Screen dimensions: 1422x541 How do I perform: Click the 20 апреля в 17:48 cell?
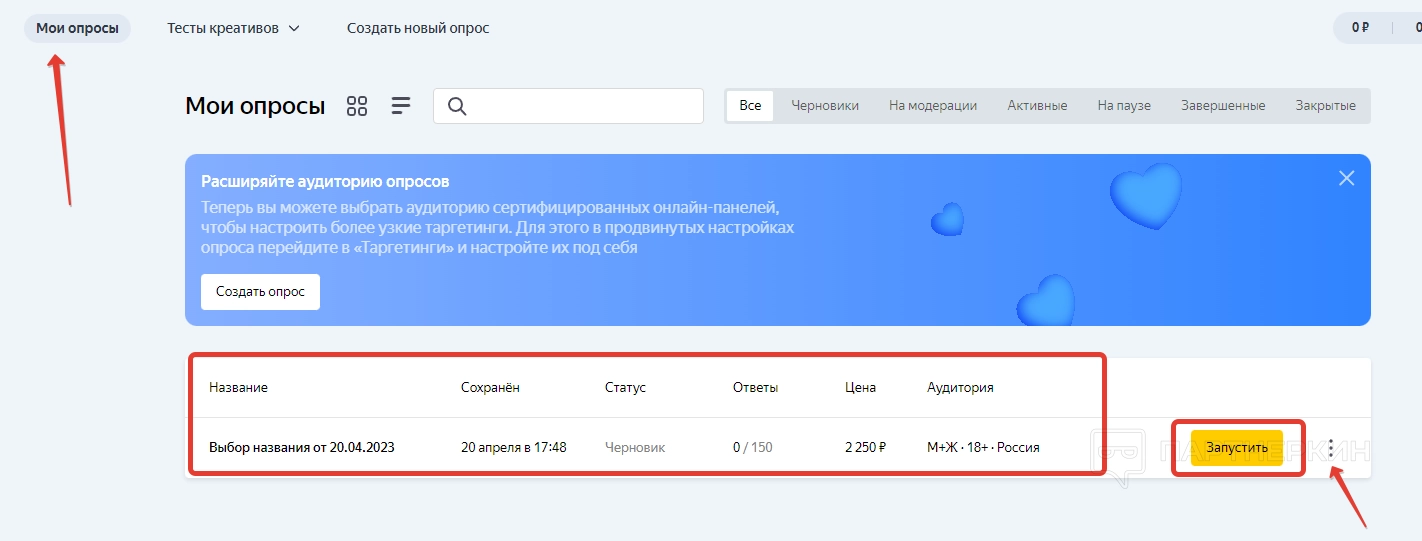[514, 447]
